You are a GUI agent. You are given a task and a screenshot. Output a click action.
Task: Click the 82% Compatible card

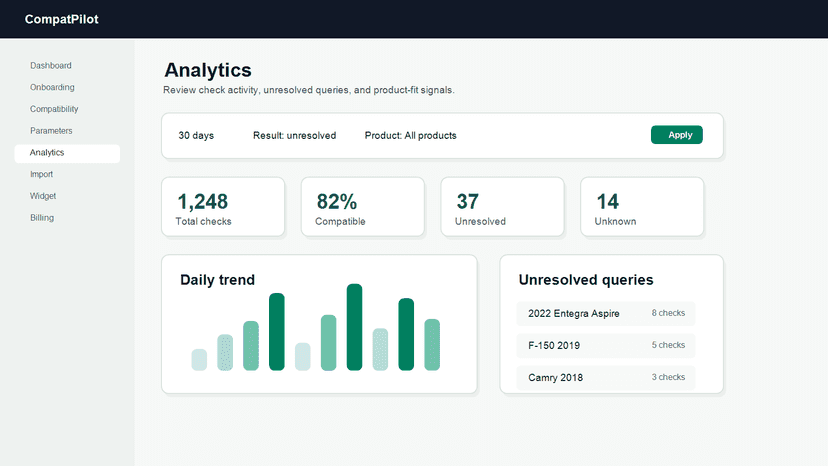pyautogui.click(x=363, y=207)
